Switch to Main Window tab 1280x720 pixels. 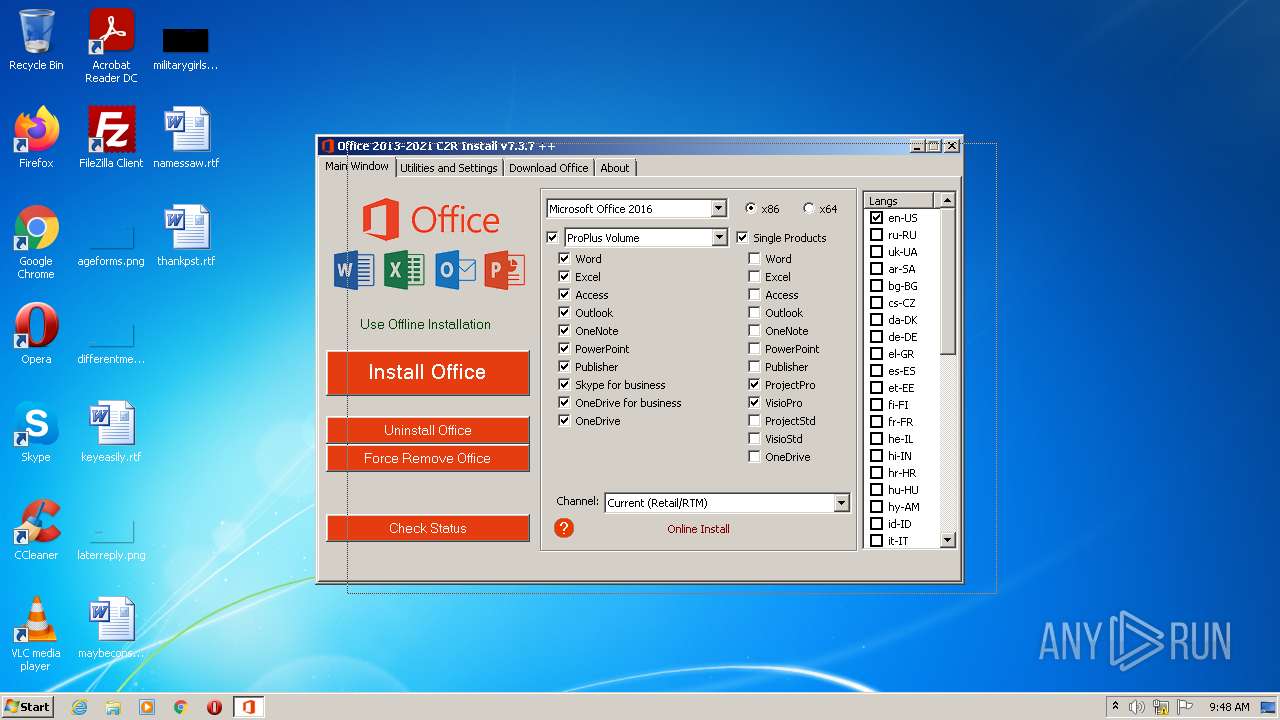(x=357, y=166)
